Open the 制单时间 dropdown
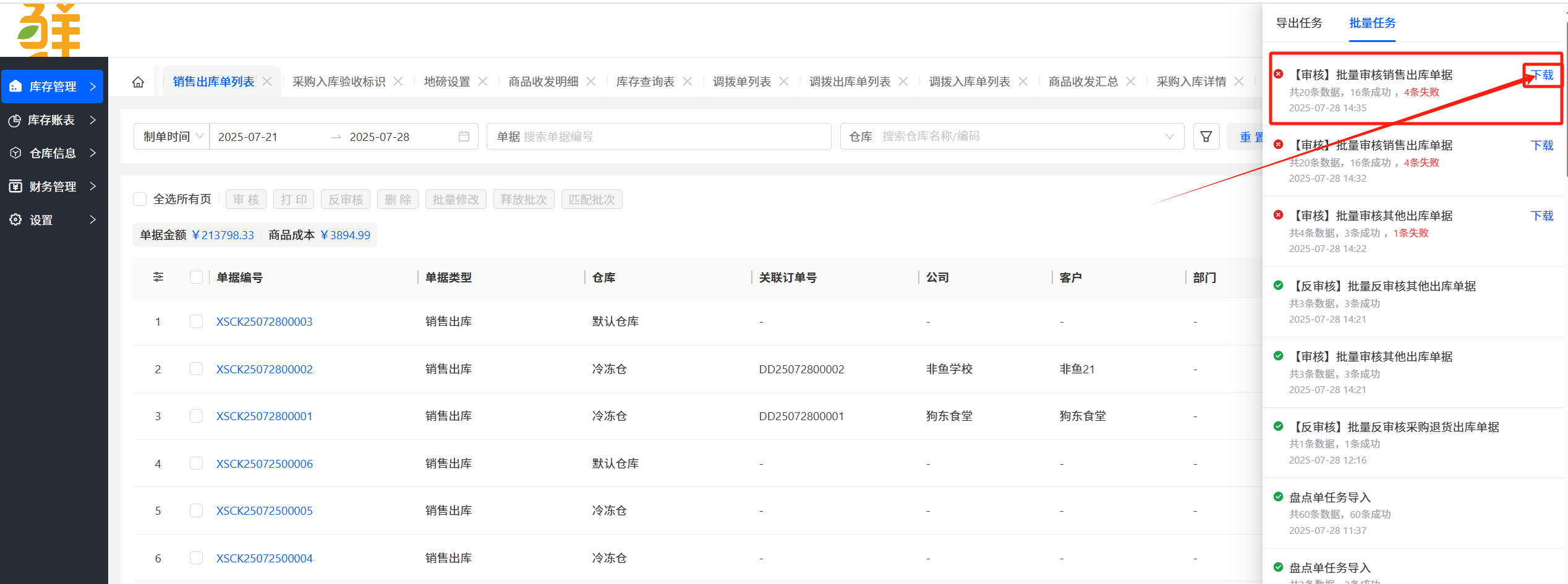Screen dimensions: 1568x584 click(172, 137)
